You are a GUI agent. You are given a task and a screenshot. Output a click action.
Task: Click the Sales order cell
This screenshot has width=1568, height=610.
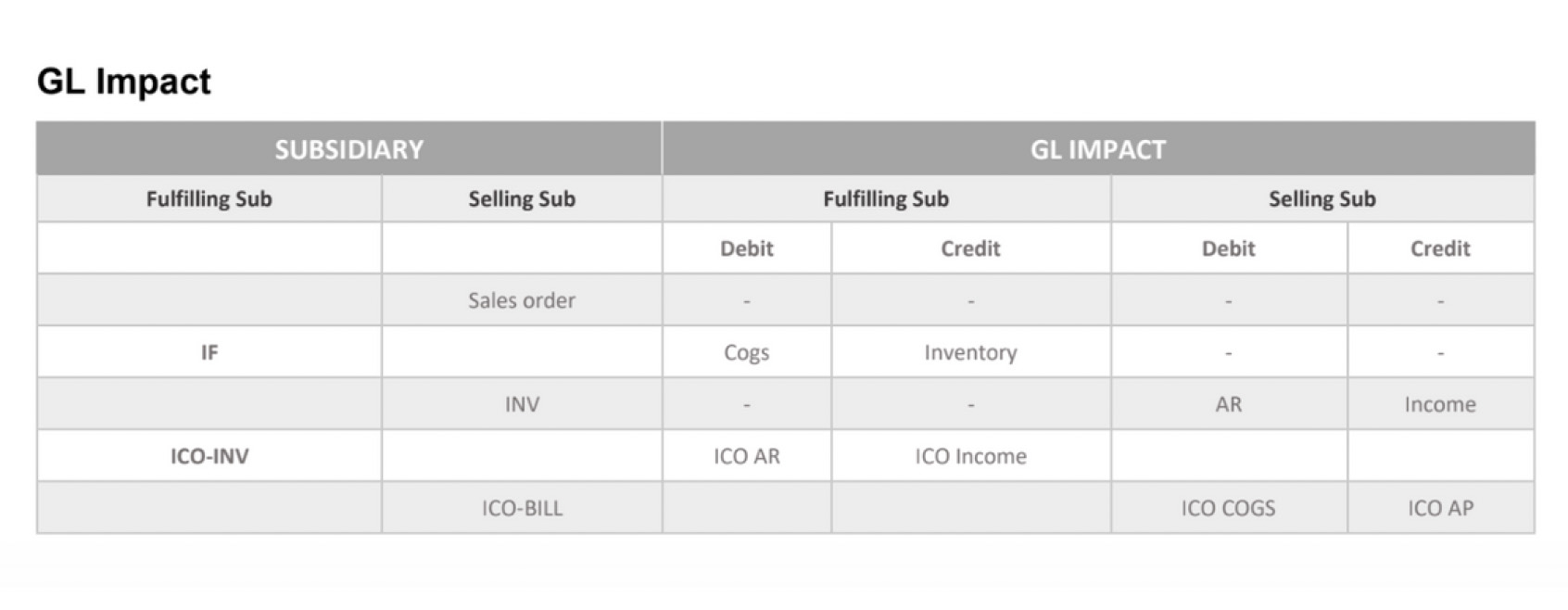coord(522,300)
